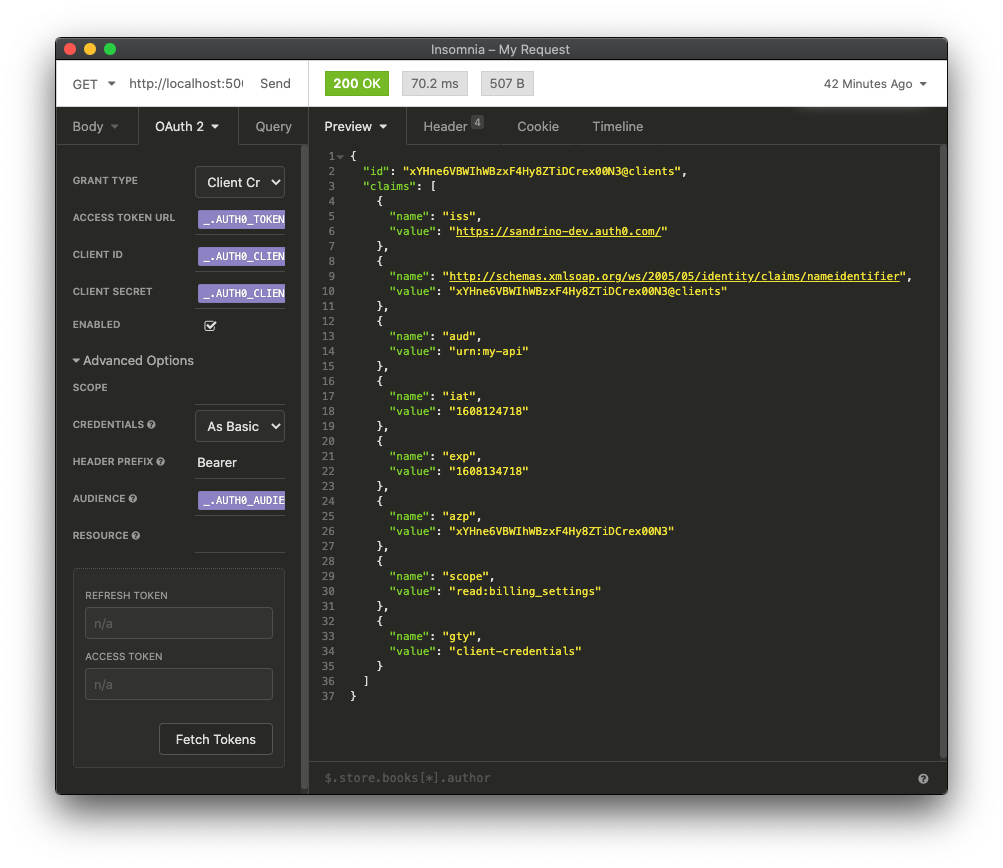Click the "claims" key on line 3
The image size is (1003, 868).
pos(390,187)
